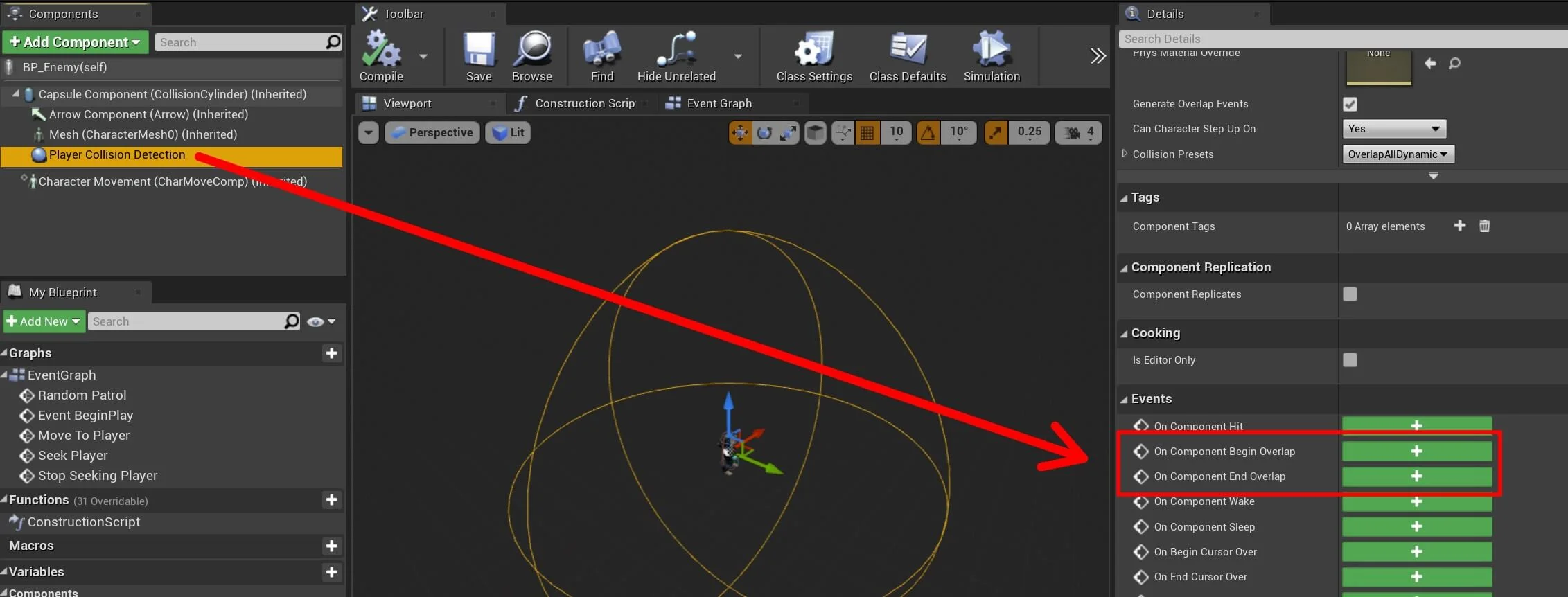Open viewport options dropdown arrow
This screenshot has height=597, width=1568.
(369, 132)
